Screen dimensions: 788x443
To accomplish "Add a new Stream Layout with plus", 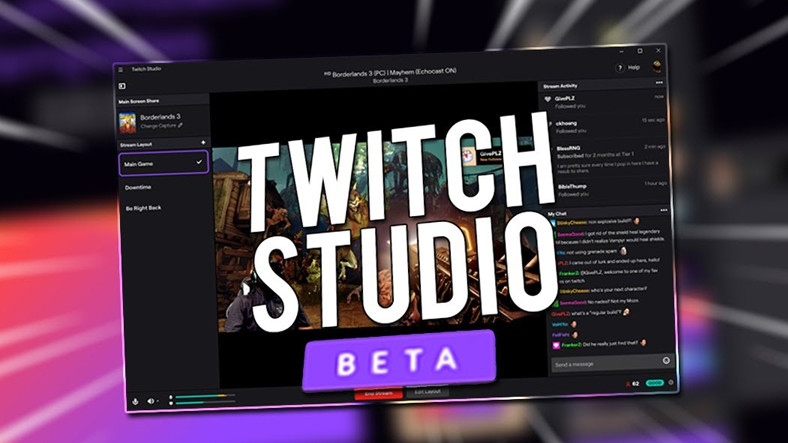I will point(203,143).
